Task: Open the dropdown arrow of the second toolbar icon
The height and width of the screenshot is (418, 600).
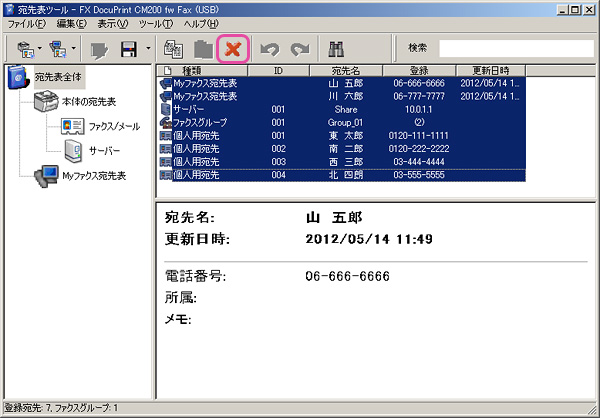Action: (74, 48)
